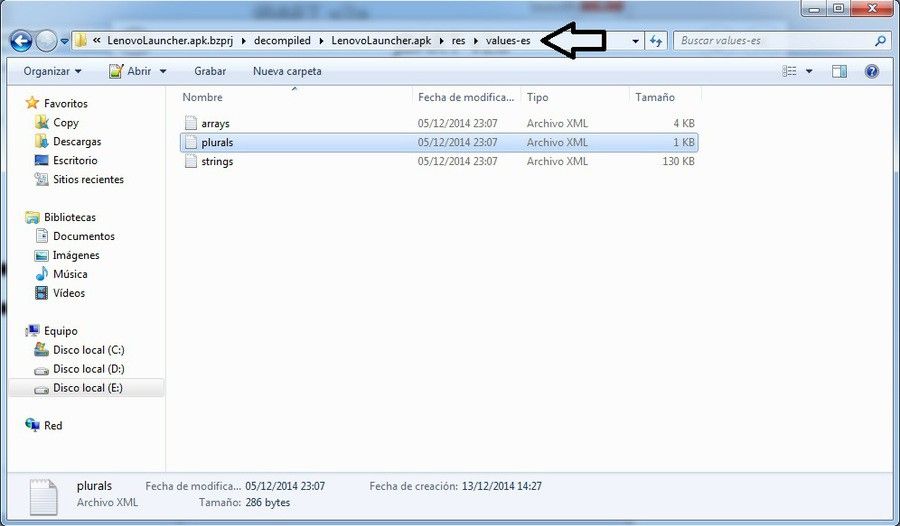Click the Abrir button

[131, 71]
